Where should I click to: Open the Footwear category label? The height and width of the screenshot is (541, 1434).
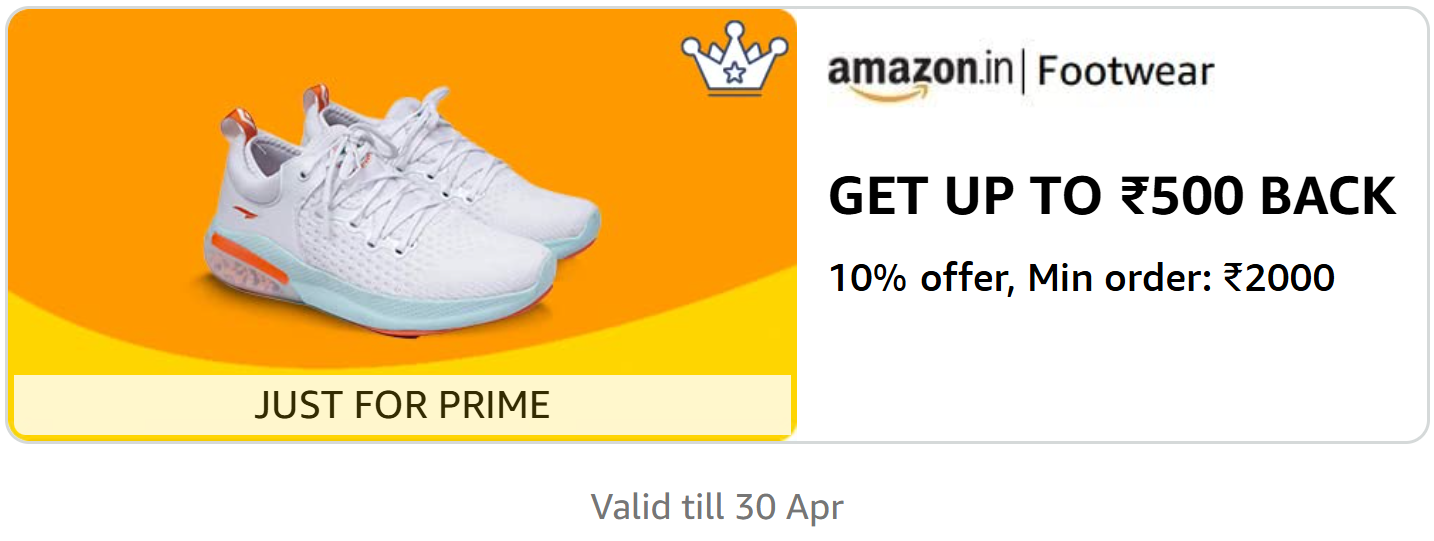1126,72
